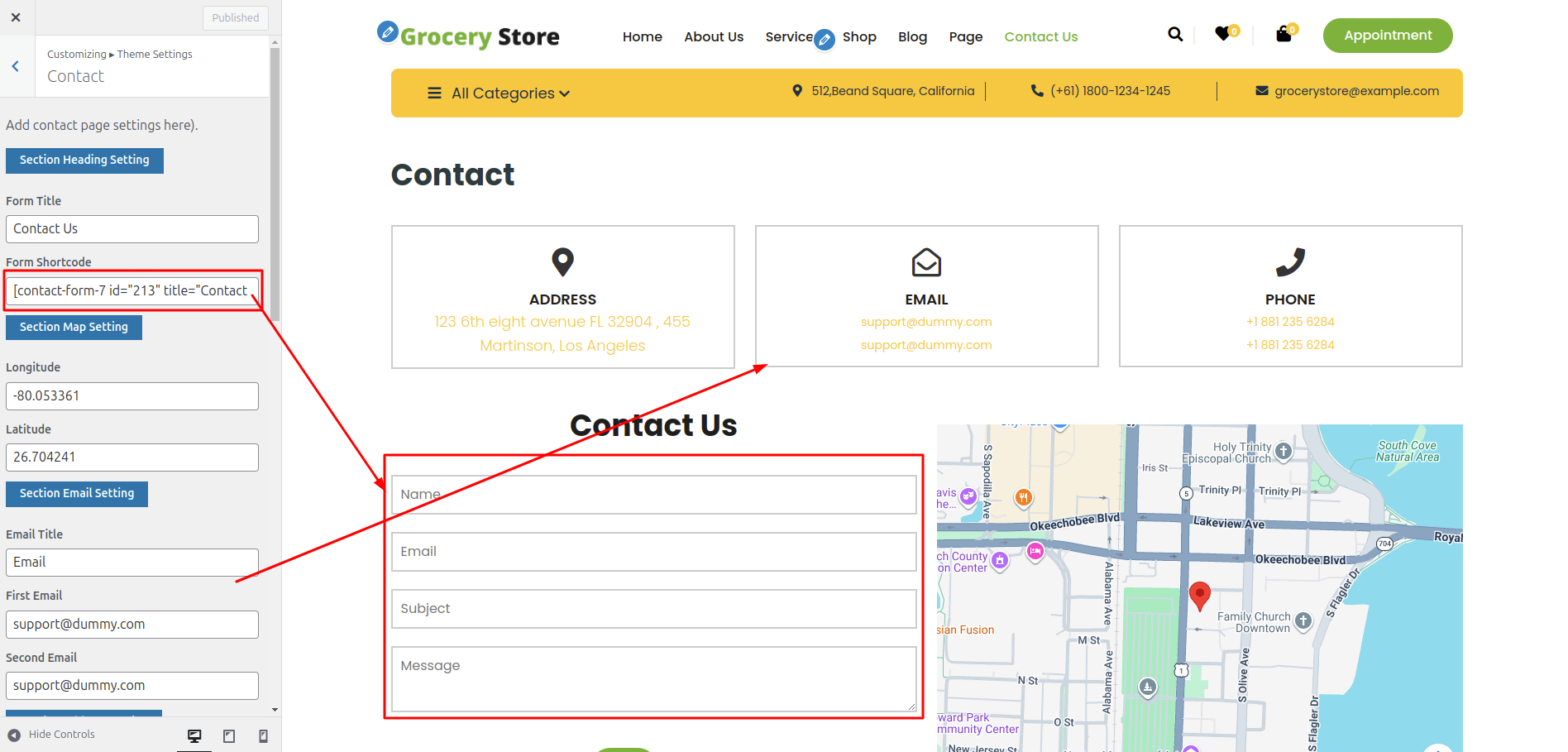
Task: Switch to desktop preview device icon
Action: pyautogui.click(x=194, y=735)
